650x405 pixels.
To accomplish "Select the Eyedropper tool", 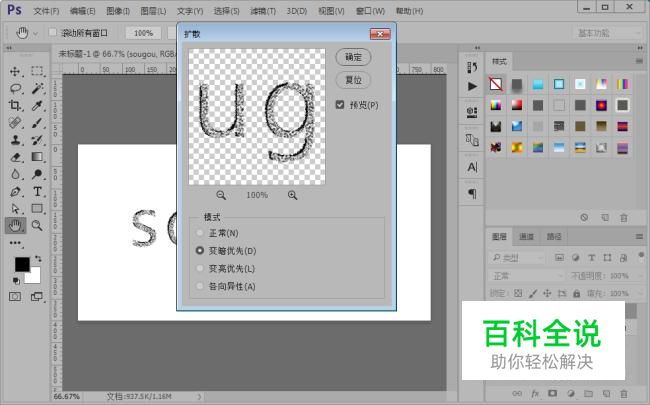I will coord(37,105).
